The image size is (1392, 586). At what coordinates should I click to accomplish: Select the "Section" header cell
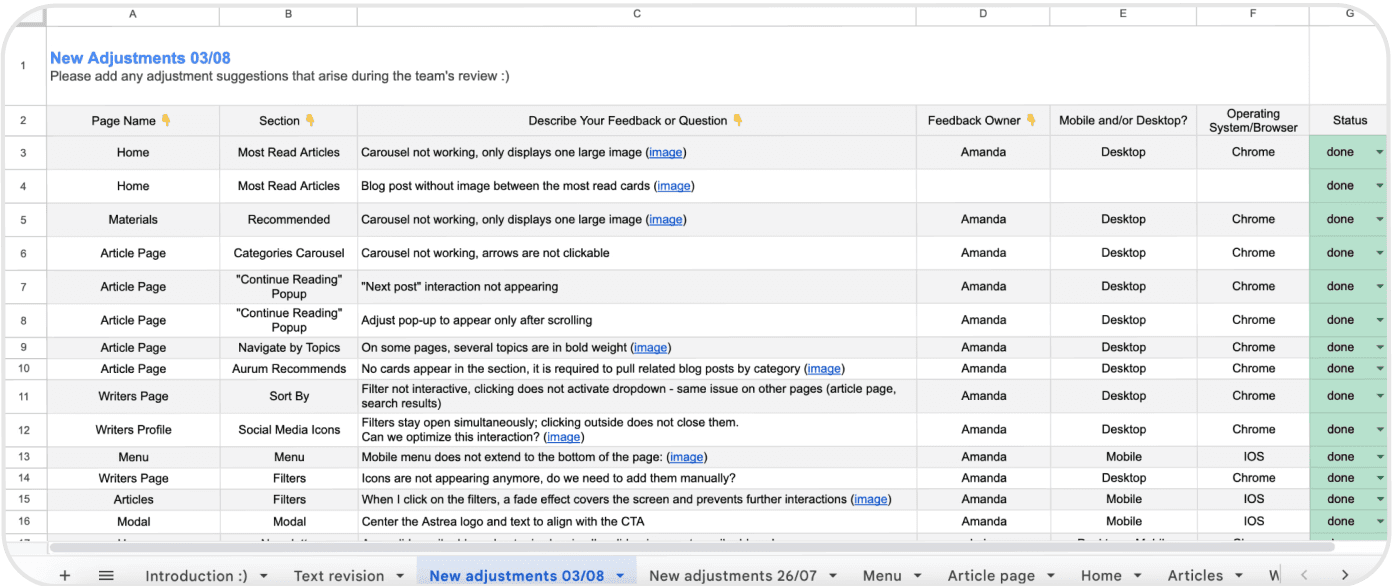[288, 121]
